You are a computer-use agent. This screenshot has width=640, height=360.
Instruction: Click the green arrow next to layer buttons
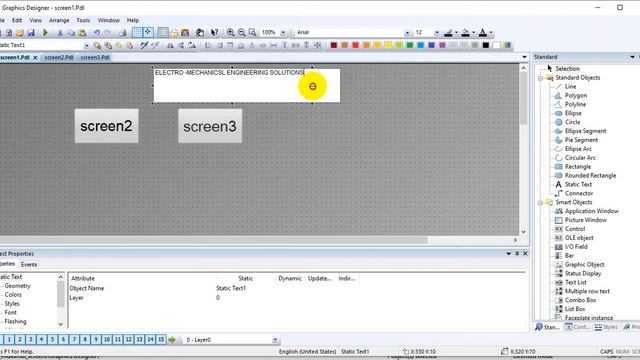(172, 340)
